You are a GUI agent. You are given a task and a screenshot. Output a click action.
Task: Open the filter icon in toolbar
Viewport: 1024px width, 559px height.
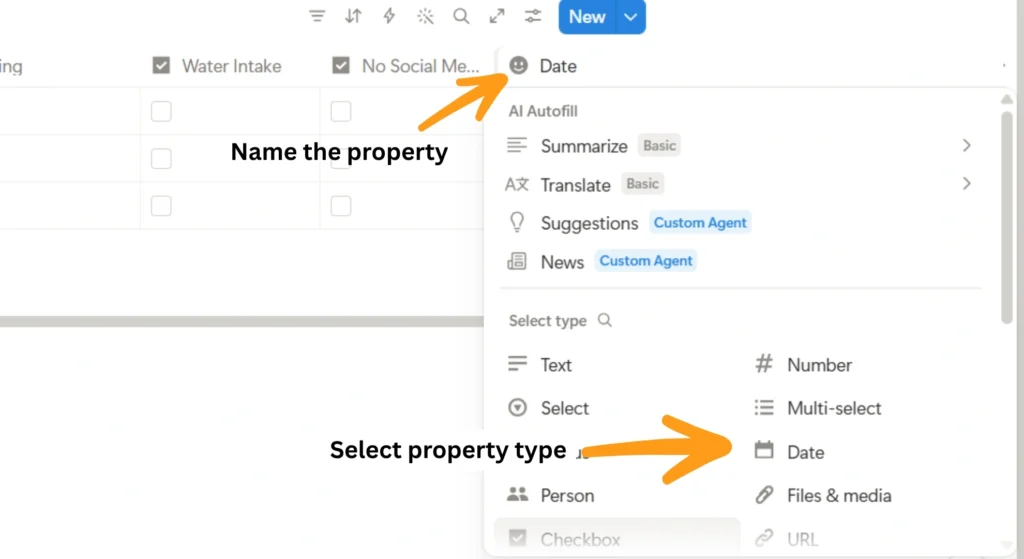(x=317, y=16)
